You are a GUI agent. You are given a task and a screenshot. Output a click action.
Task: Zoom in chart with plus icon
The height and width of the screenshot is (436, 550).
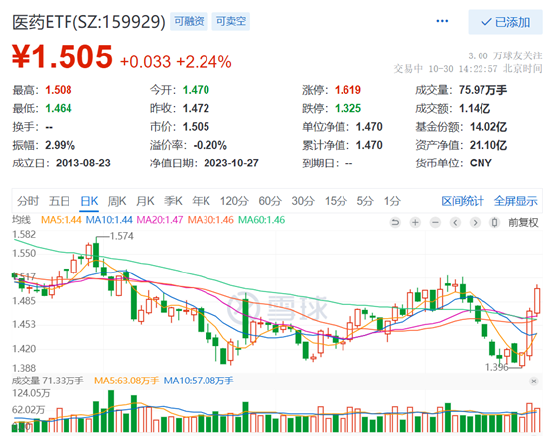[415, 222]
